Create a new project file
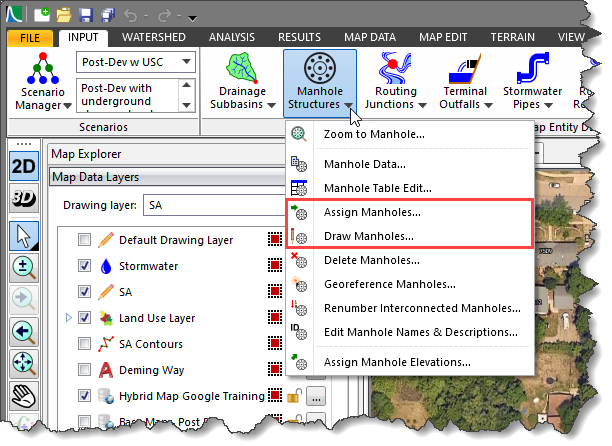 pyautogui.click(x=42, y=15)
